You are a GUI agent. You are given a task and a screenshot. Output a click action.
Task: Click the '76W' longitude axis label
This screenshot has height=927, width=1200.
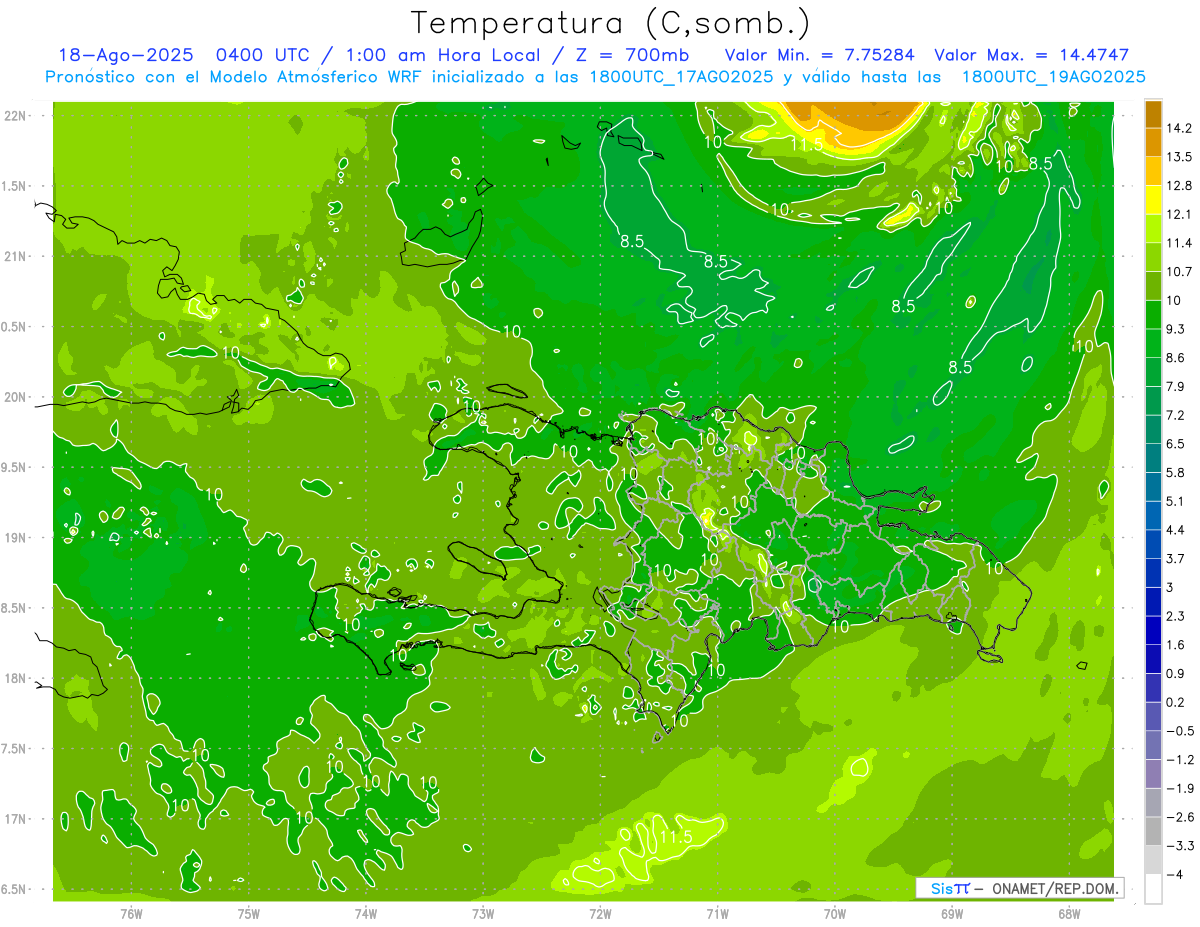[x=131, y=913]
